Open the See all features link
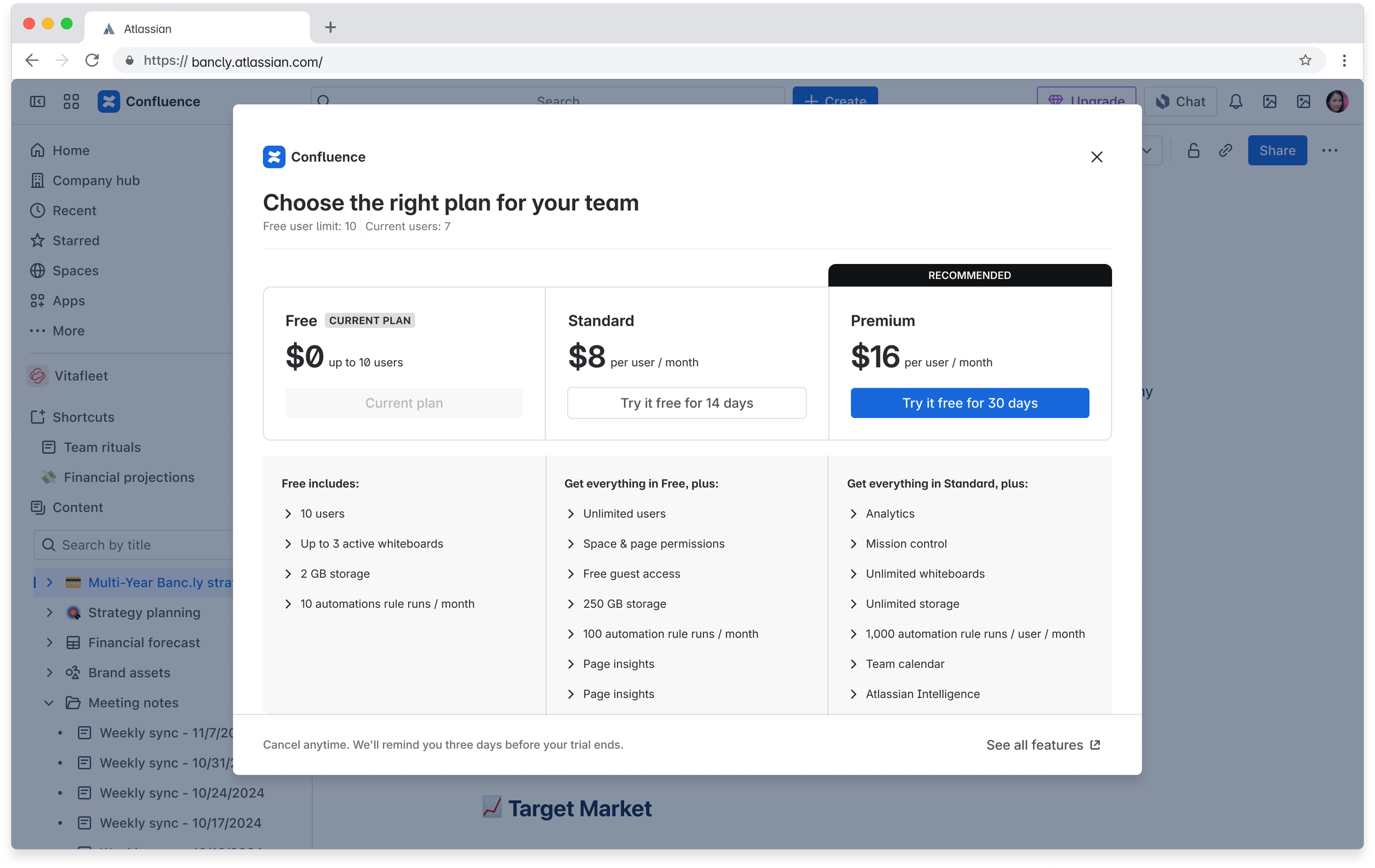 coord(1043,745)
